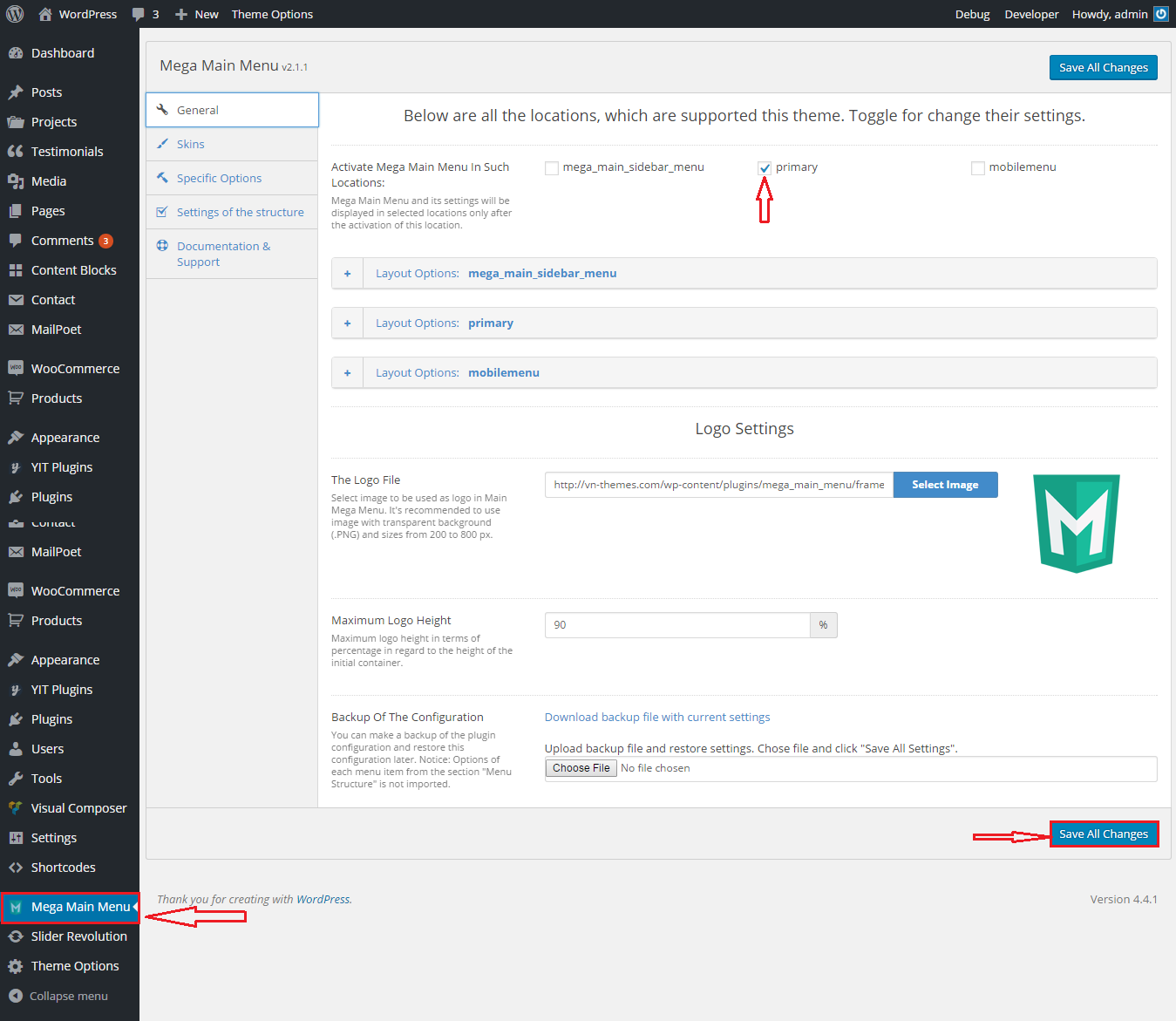Click the Mega Main Menu sidebar icon

[16, 907]
